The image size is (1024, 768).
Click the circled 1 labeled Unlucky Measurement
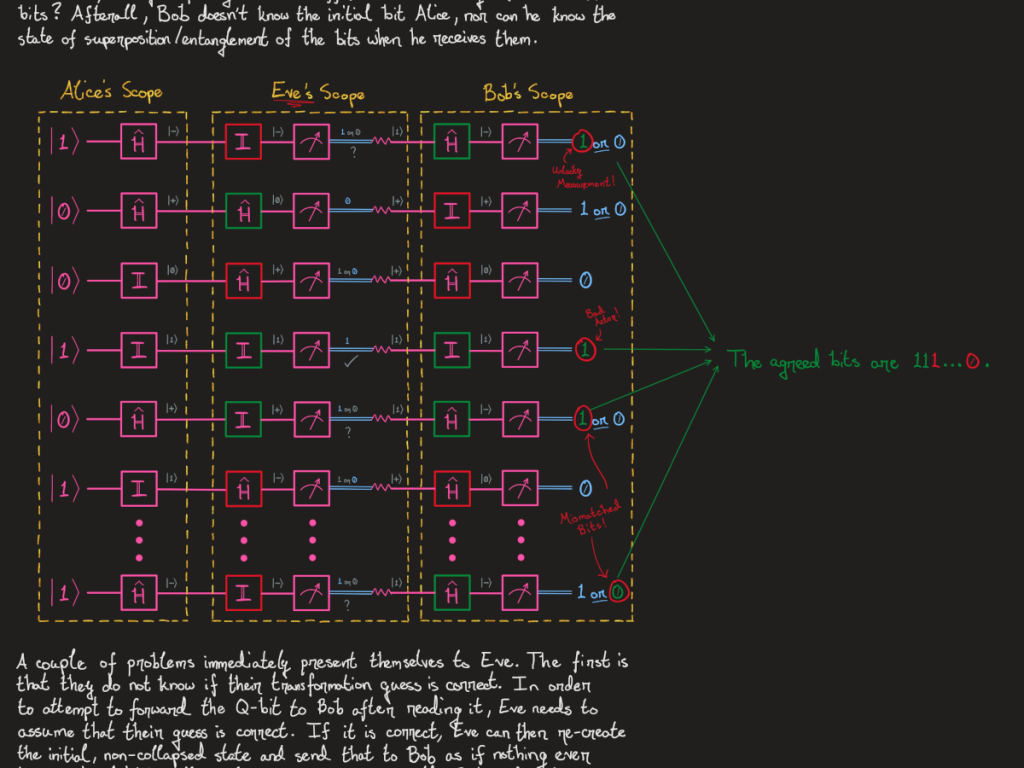(583, 143)
